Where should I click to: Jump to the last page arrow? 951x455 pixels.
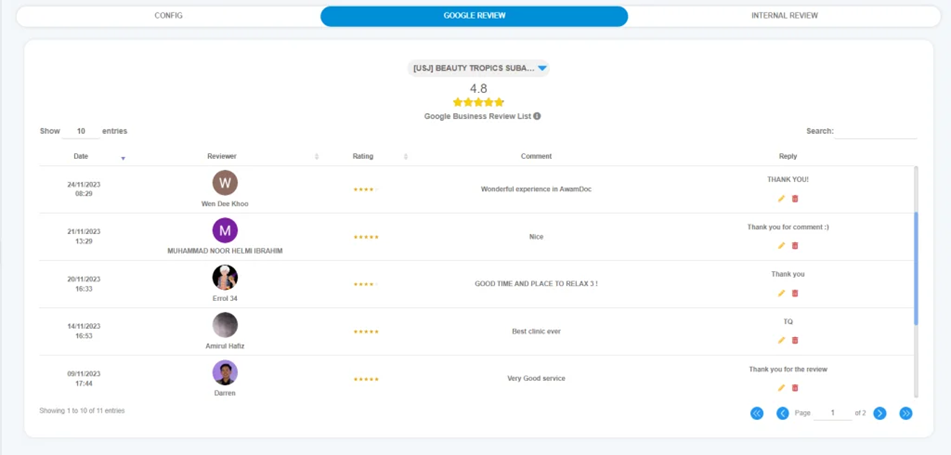pyautogui.click(x=905, y=413)
